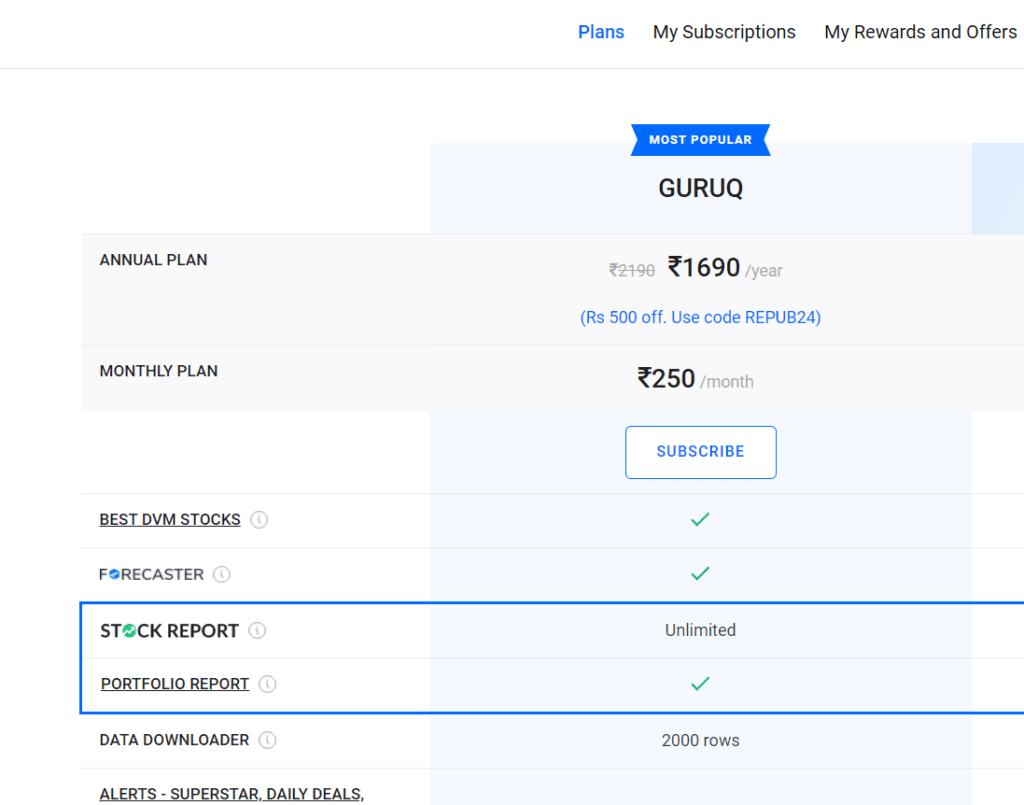Click the struck-through ₹2190 price
This screenshot has width=1024, height=805.
[x=632, y=270]
